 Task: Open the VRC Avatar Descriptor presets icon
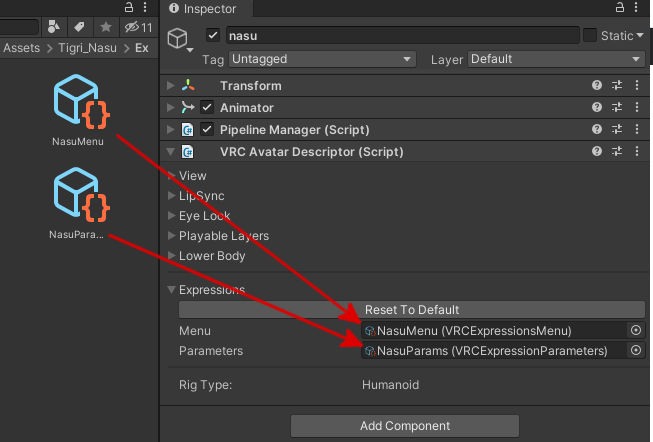point(617,152)
